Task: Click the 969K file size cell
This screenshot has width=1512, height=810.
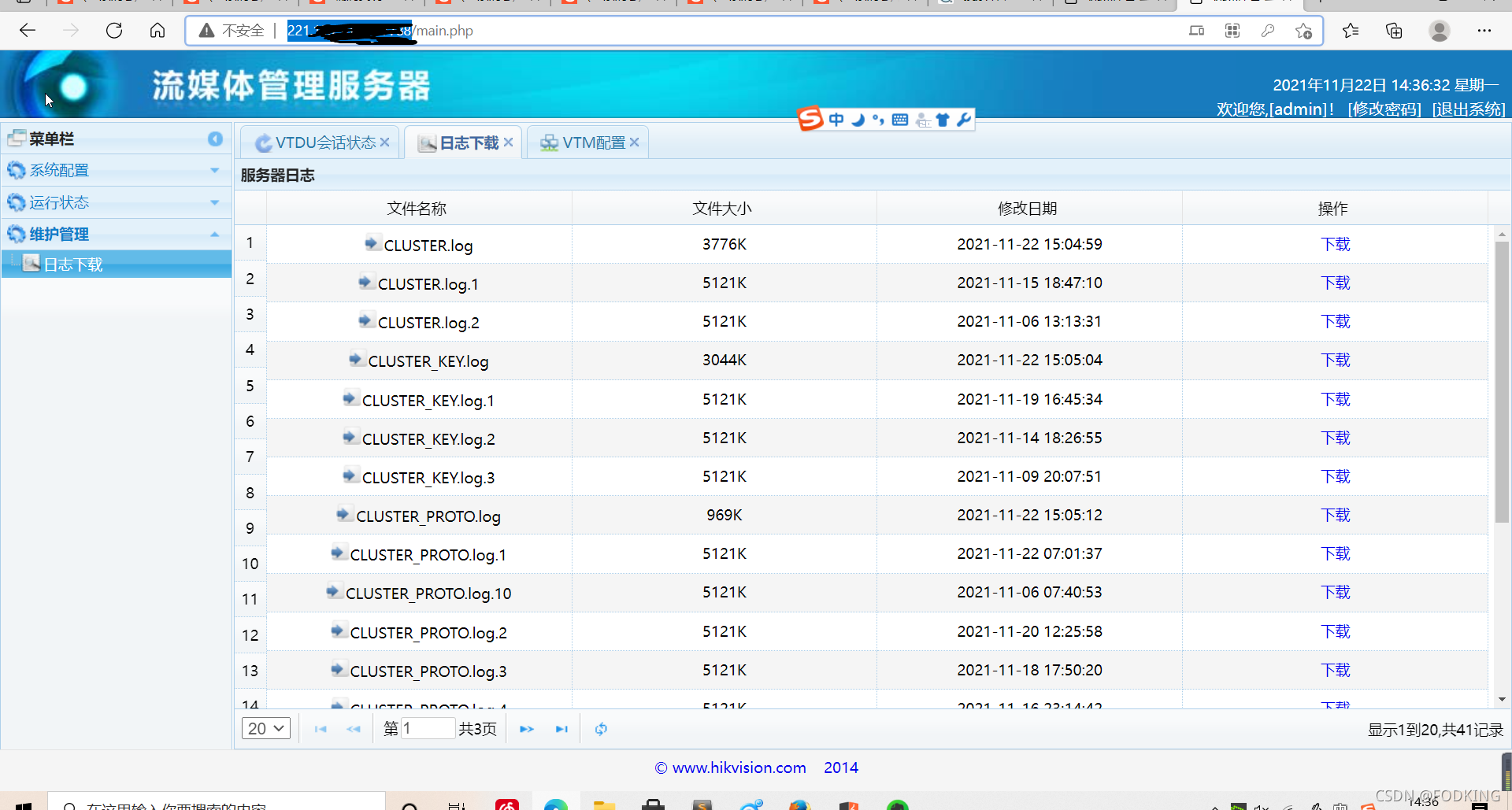Action: click(724, 515)
